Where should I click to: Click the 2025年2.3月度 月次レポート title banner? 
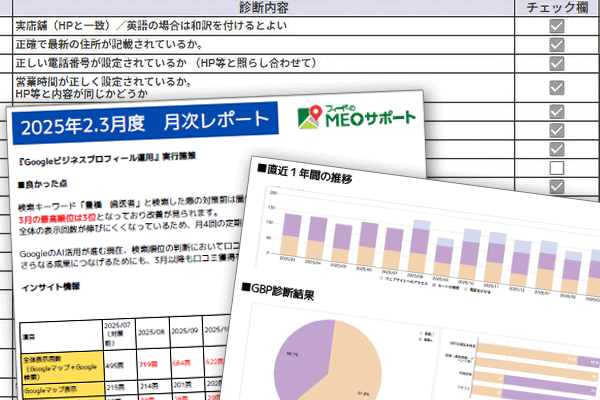pos(145,122)
